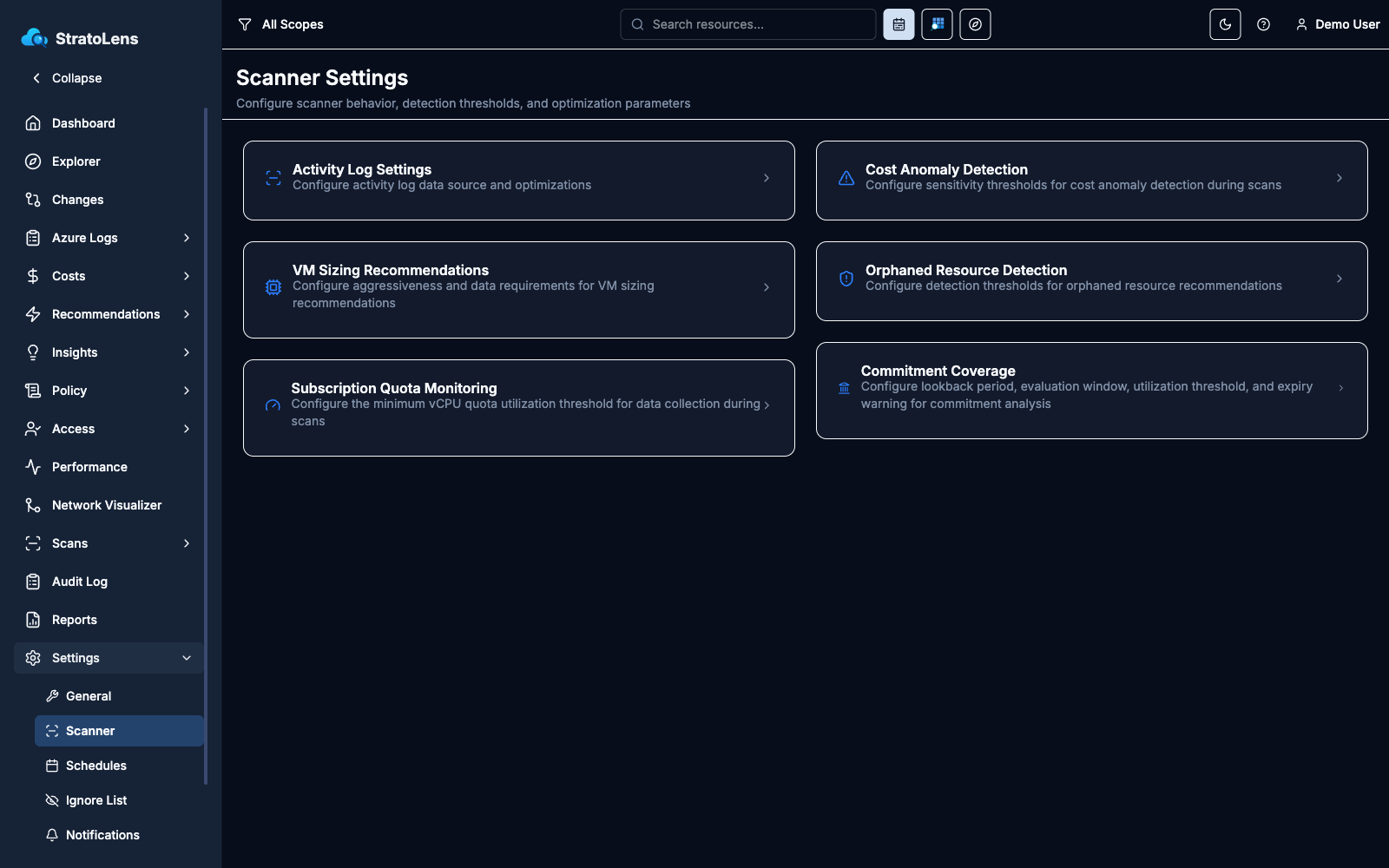Screen dimensions: 1389x868
Task: Open the Demo User account menu
Action: pyautogui.click(x=1337, y=24)
